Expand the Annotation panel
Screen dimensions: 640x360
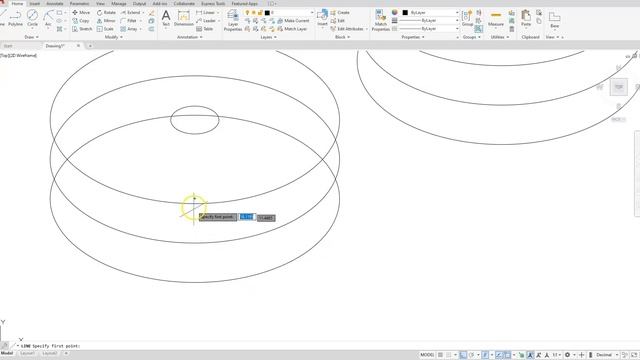pos(190,37)
